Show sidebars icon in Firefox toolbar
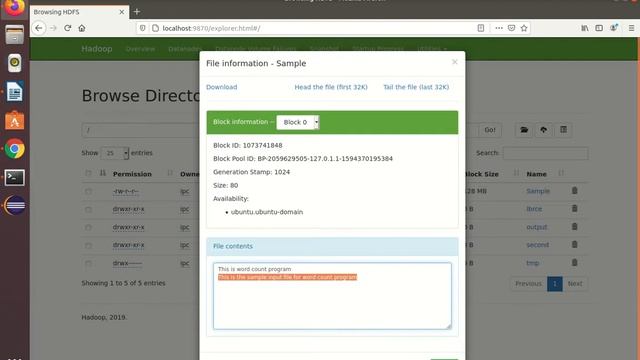The height and width of the screenshot is (360, 640). pyautogui.click(x=599, y=28)
